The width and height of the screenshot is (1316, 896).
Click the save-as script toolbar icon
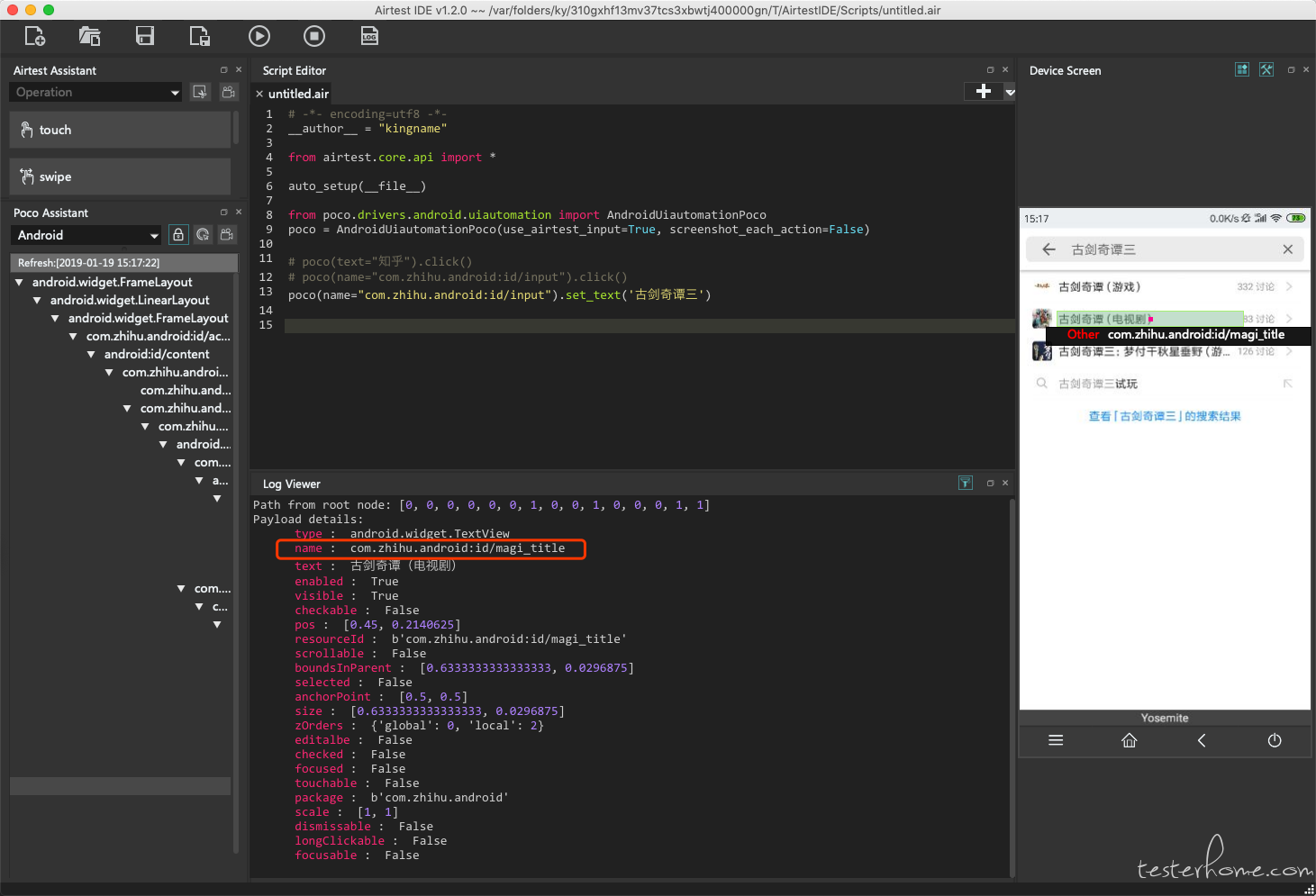[x=200, y=36]
